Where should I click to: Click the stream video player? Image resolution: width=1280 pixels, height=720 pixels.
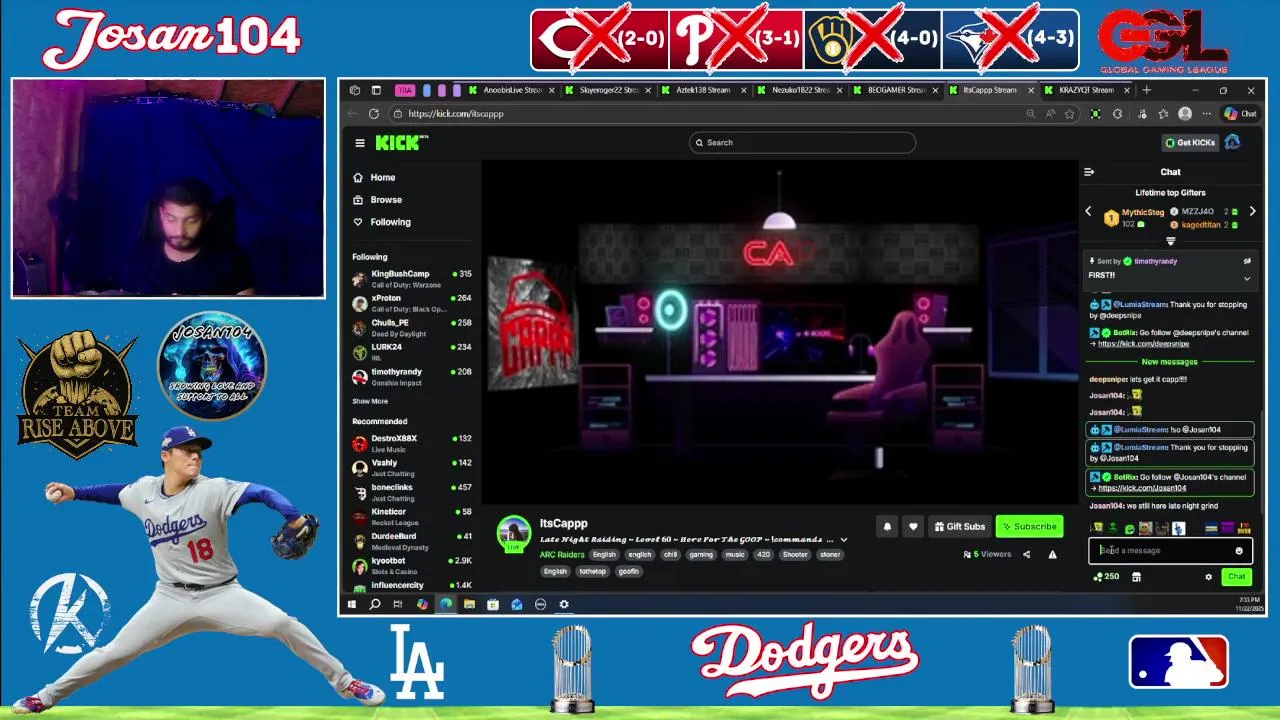coord(780,332)
